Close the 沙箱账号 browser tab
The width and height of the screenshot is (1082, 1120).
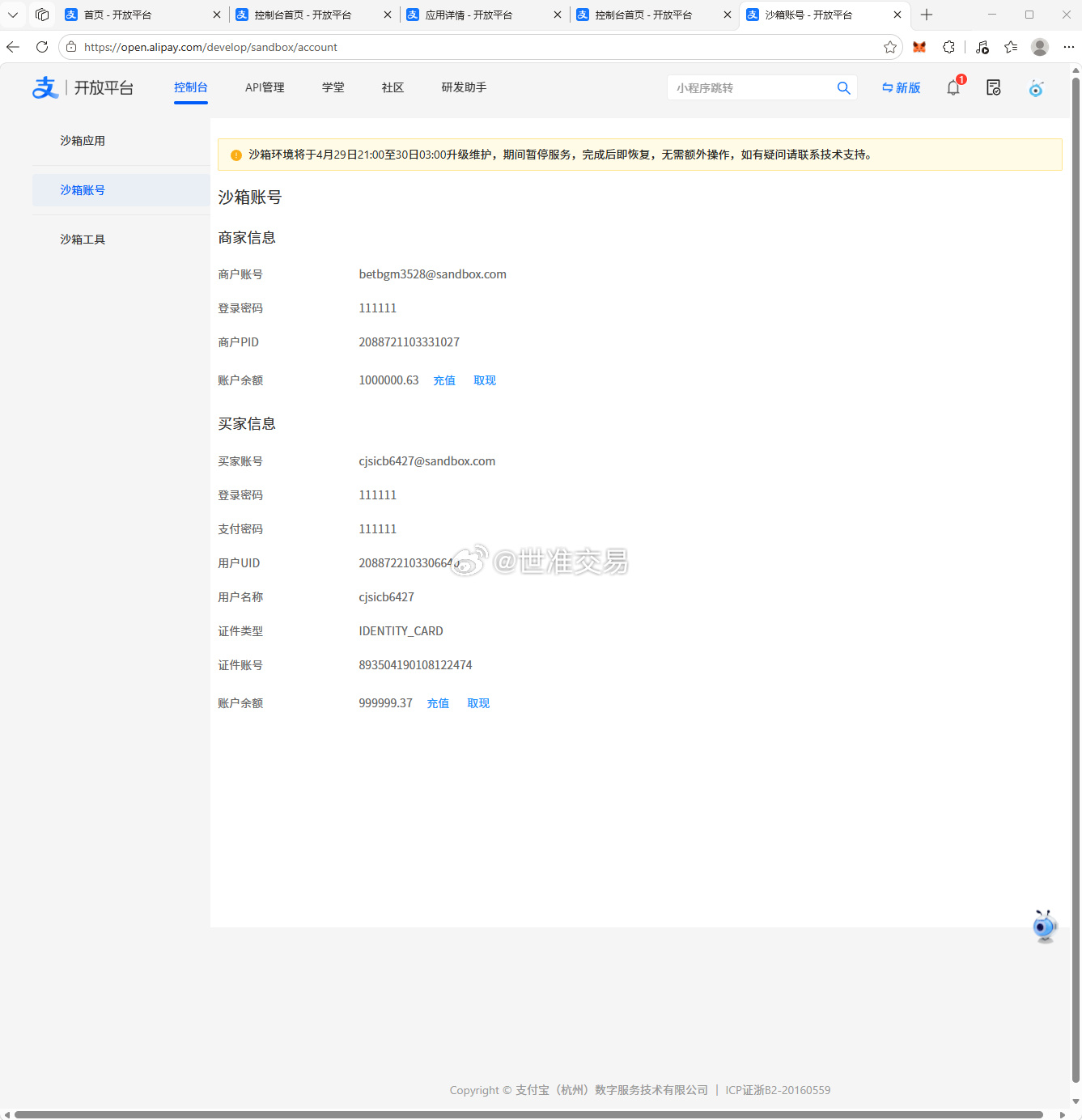click(897, 15)
